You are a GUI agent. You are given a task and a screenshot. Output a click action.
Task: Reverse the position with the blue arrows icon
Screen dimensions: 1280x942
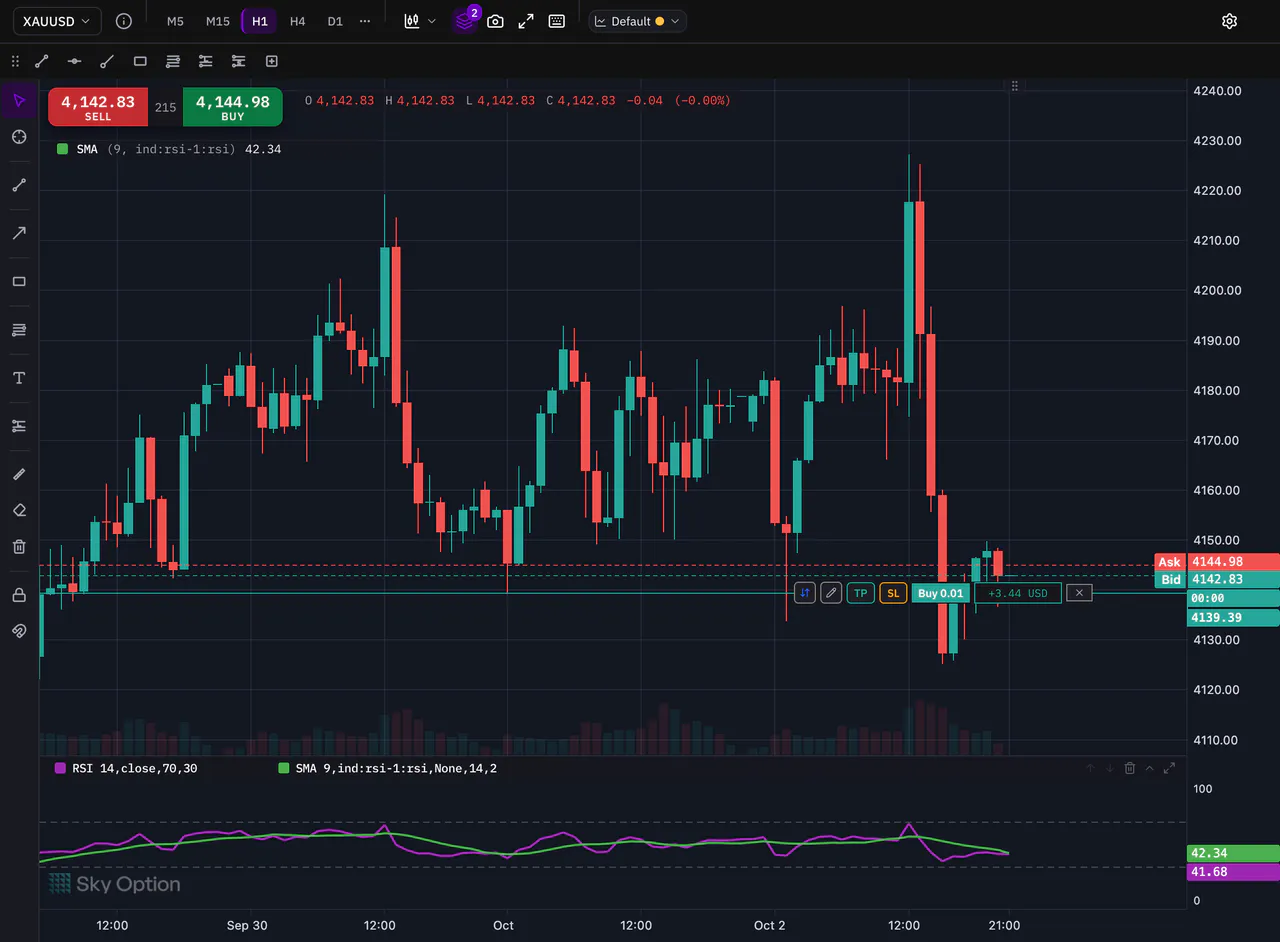click(805, 593)
